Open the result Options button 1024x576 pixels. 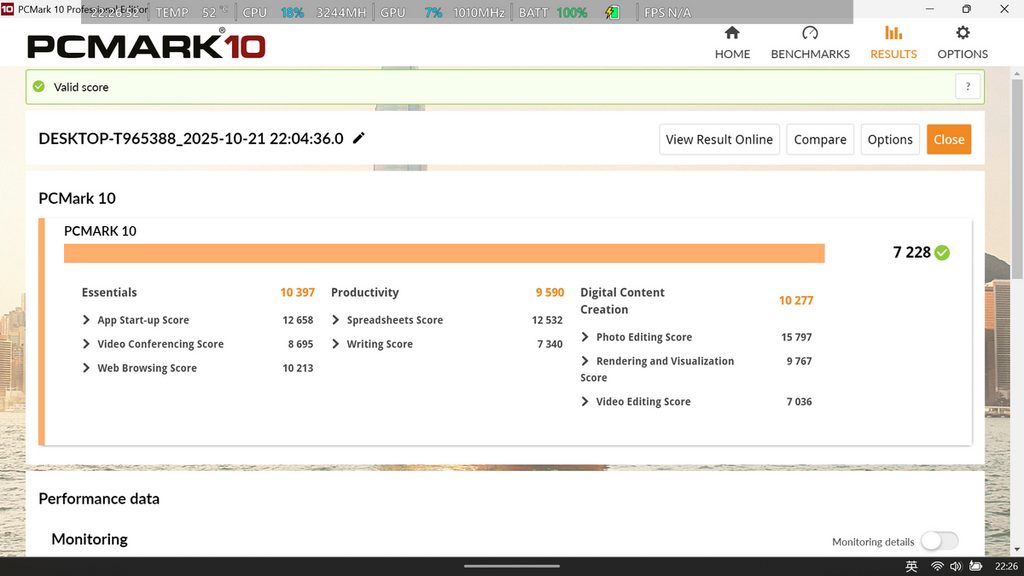point(889,140)
